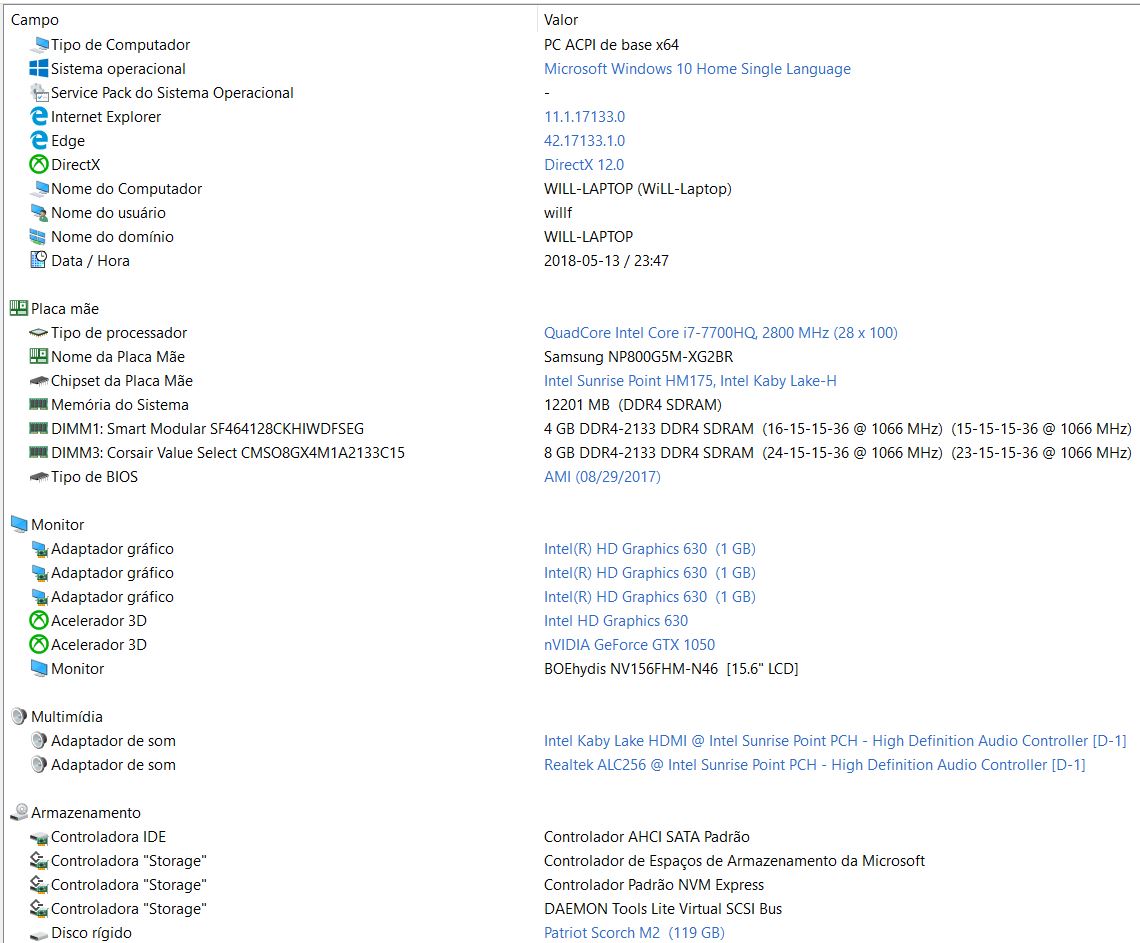Click the Chipset da Placa Mãe icon
The width and height of the screenshot is (1140, 943).
pos(39,381)
